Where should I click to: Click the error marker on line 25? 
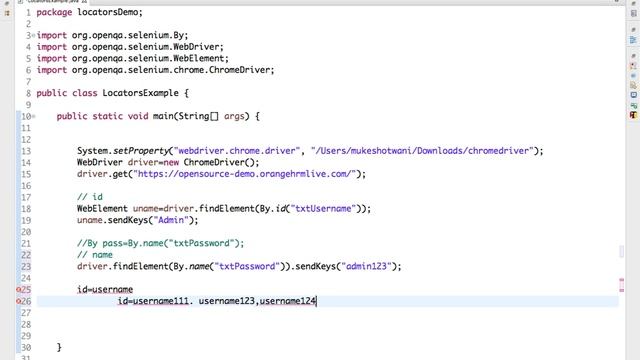(x=18, y=289)
